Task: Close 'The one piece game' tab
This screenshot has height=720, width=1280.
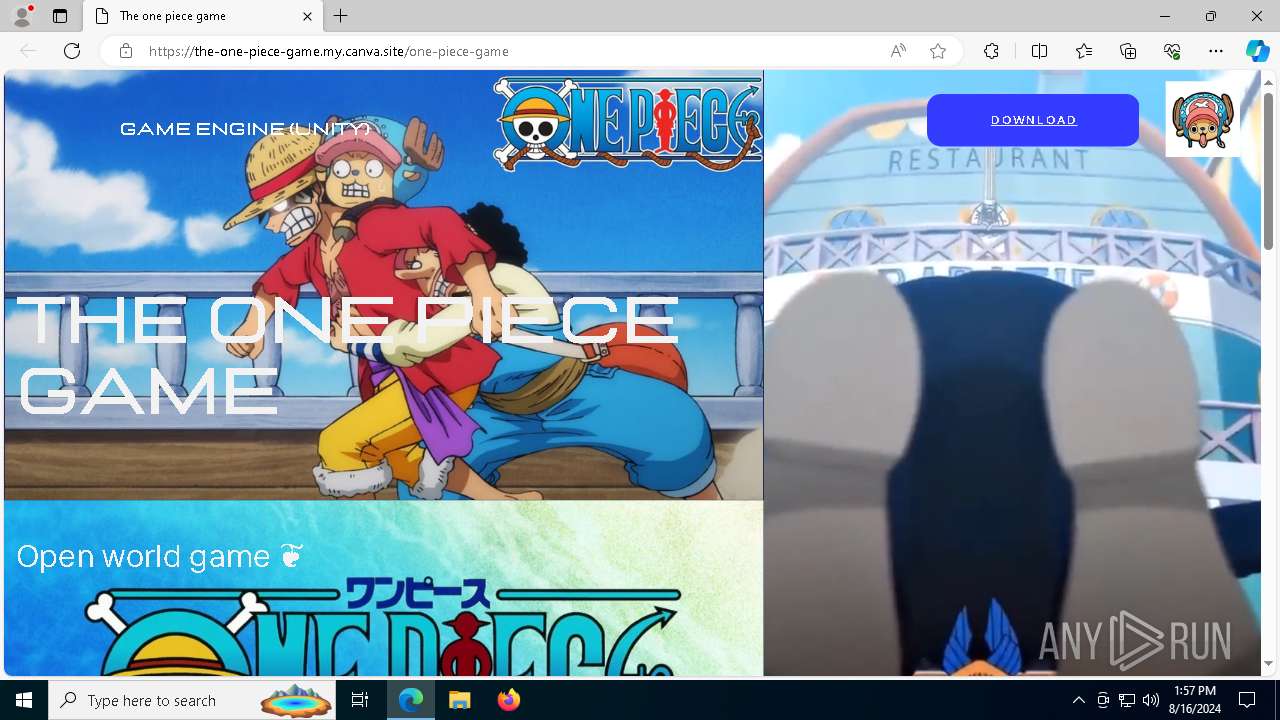Action: (307, 16)
